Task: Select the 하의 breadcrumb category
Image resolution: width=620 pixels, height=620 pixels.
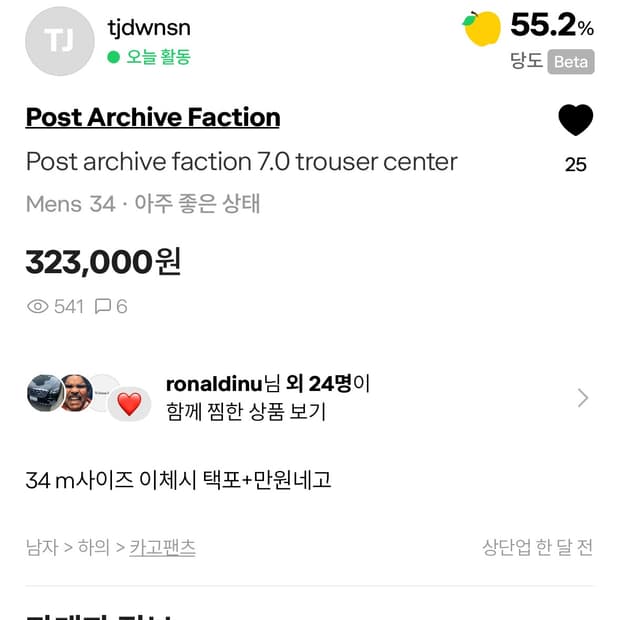Action: 93,547
